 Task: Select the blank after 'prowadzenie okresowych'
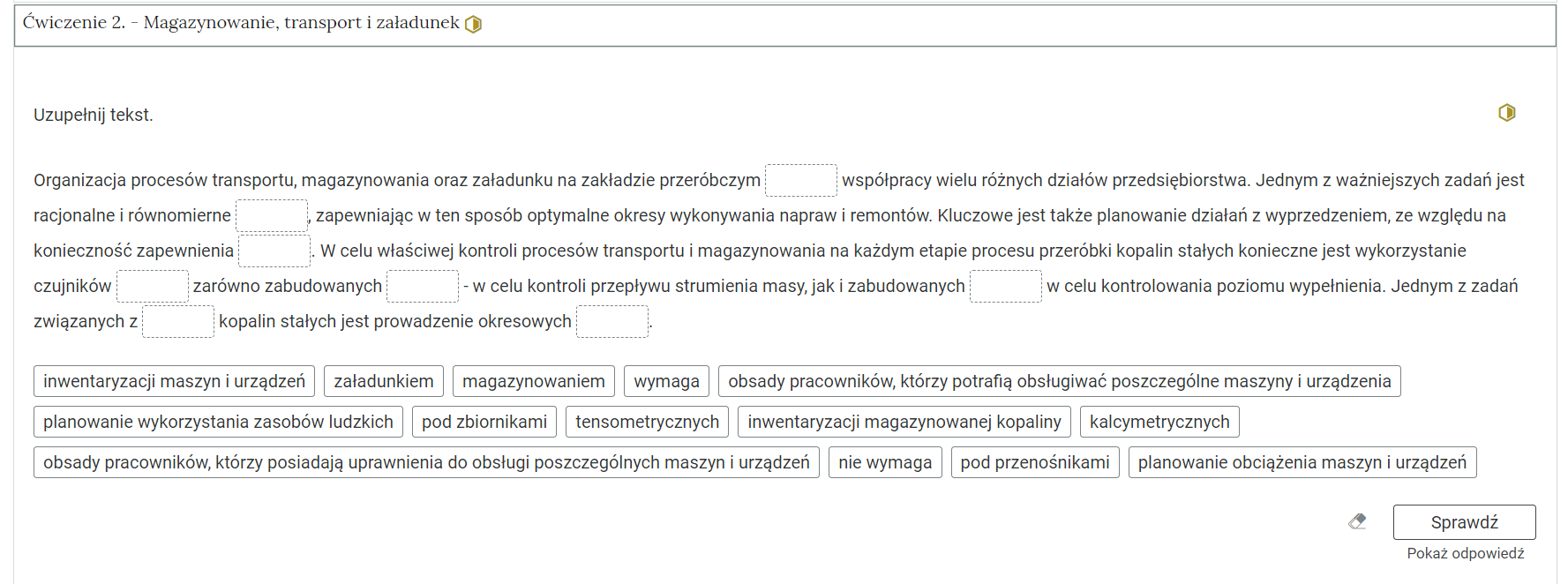click(x=612, y=321)
